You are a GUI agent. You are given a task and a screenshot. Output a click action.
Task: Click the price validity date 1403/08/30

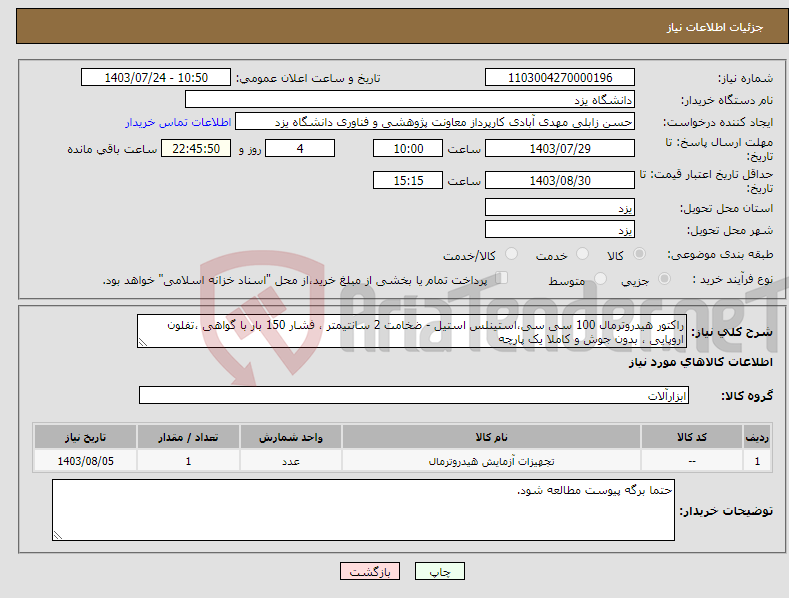(x=560, y=180)
